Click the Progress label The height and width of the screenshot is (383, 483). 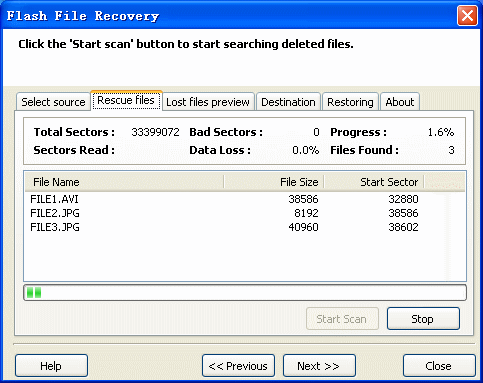(x=359, y=132)
